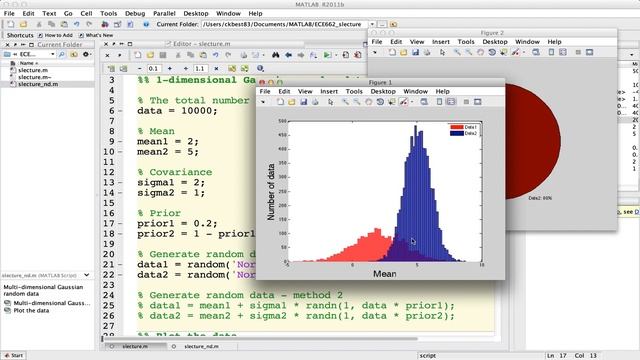
Task: Click the Back arrow in Editor toolbar
Action: (289, 55)
